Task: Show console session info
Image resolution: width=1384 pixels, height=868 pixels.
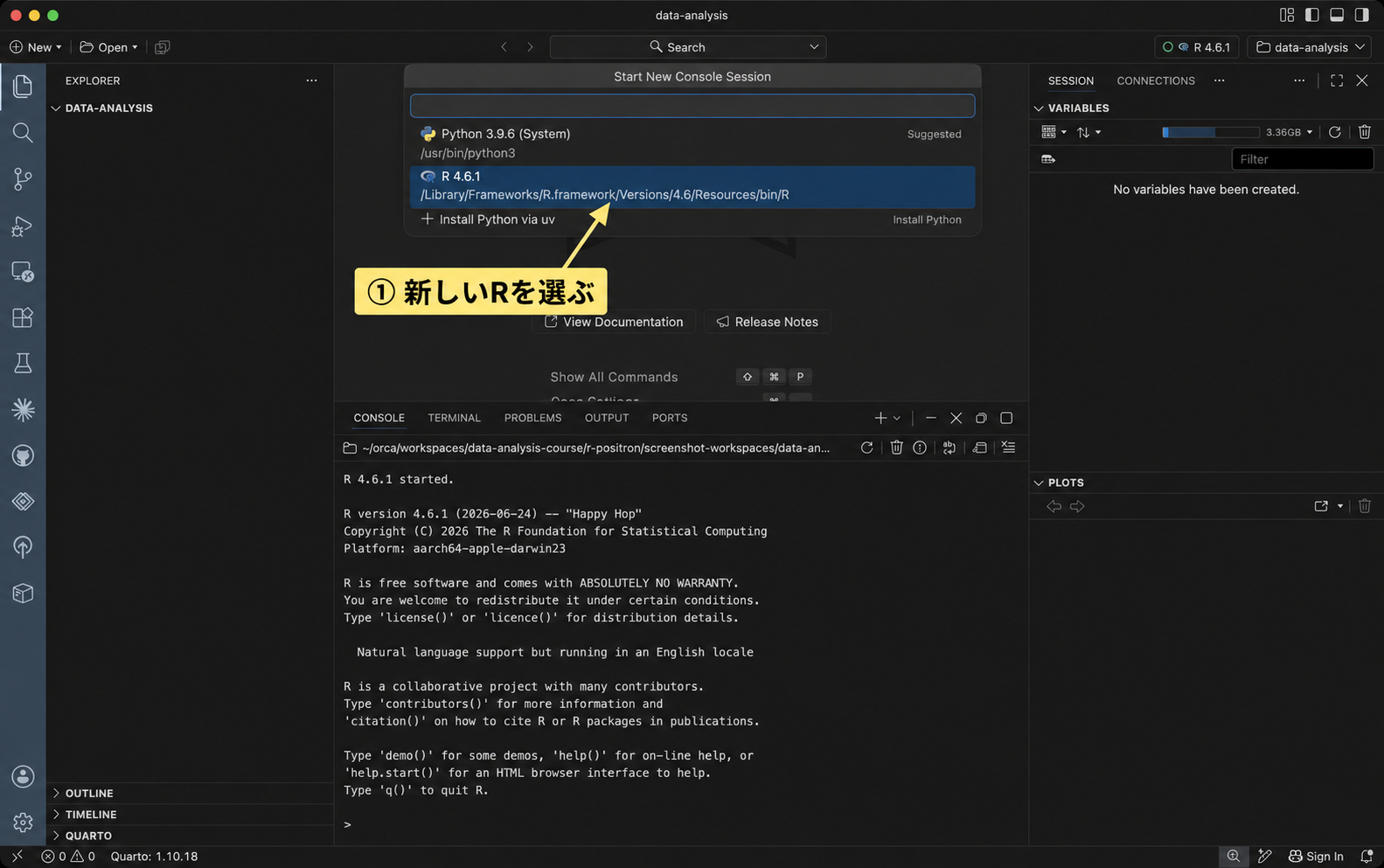Action: coord(920,448)
